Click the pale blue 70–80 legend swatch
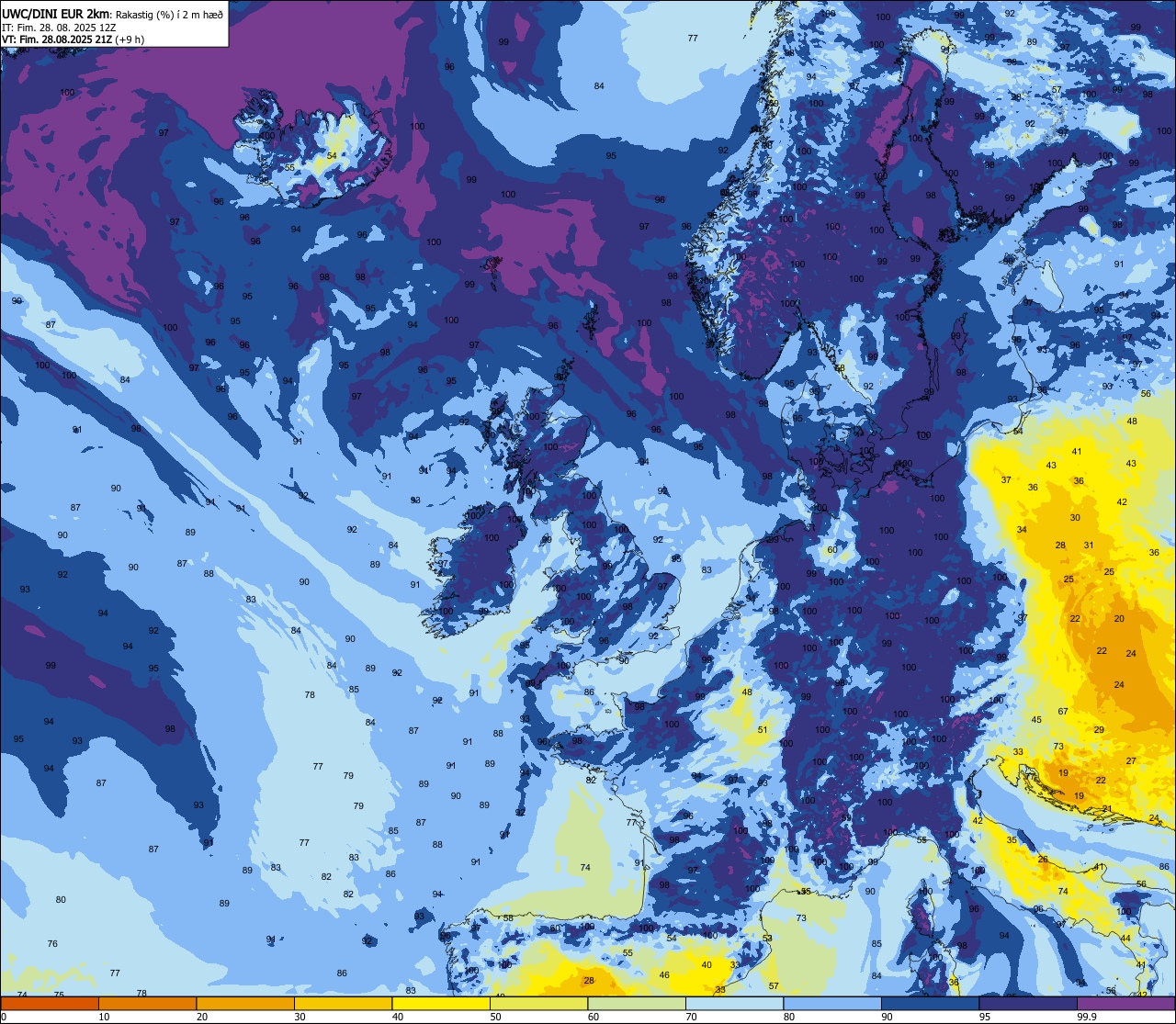The image size is (1176, 1024). point(734,1003)
